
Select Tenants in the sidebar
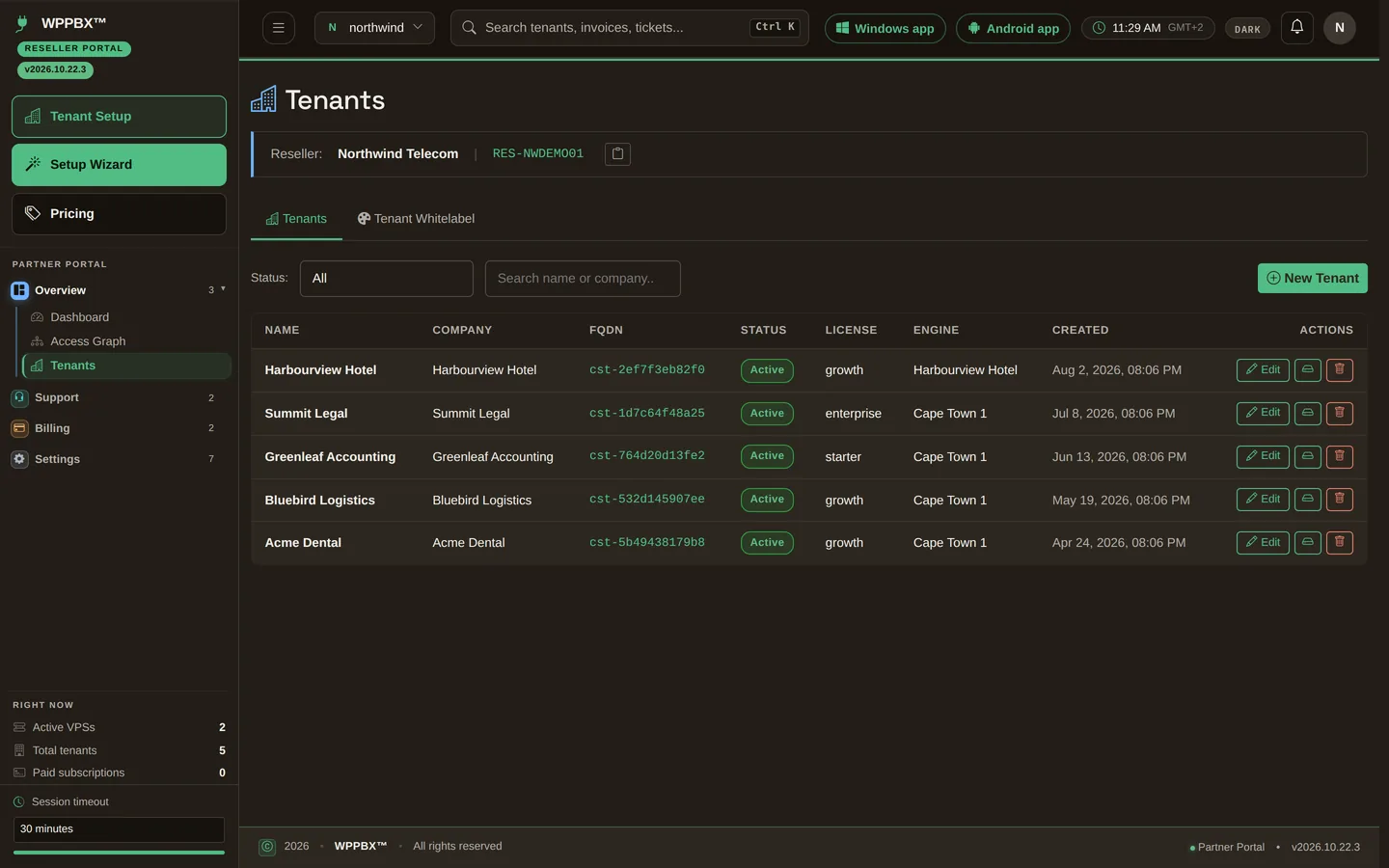127,366
